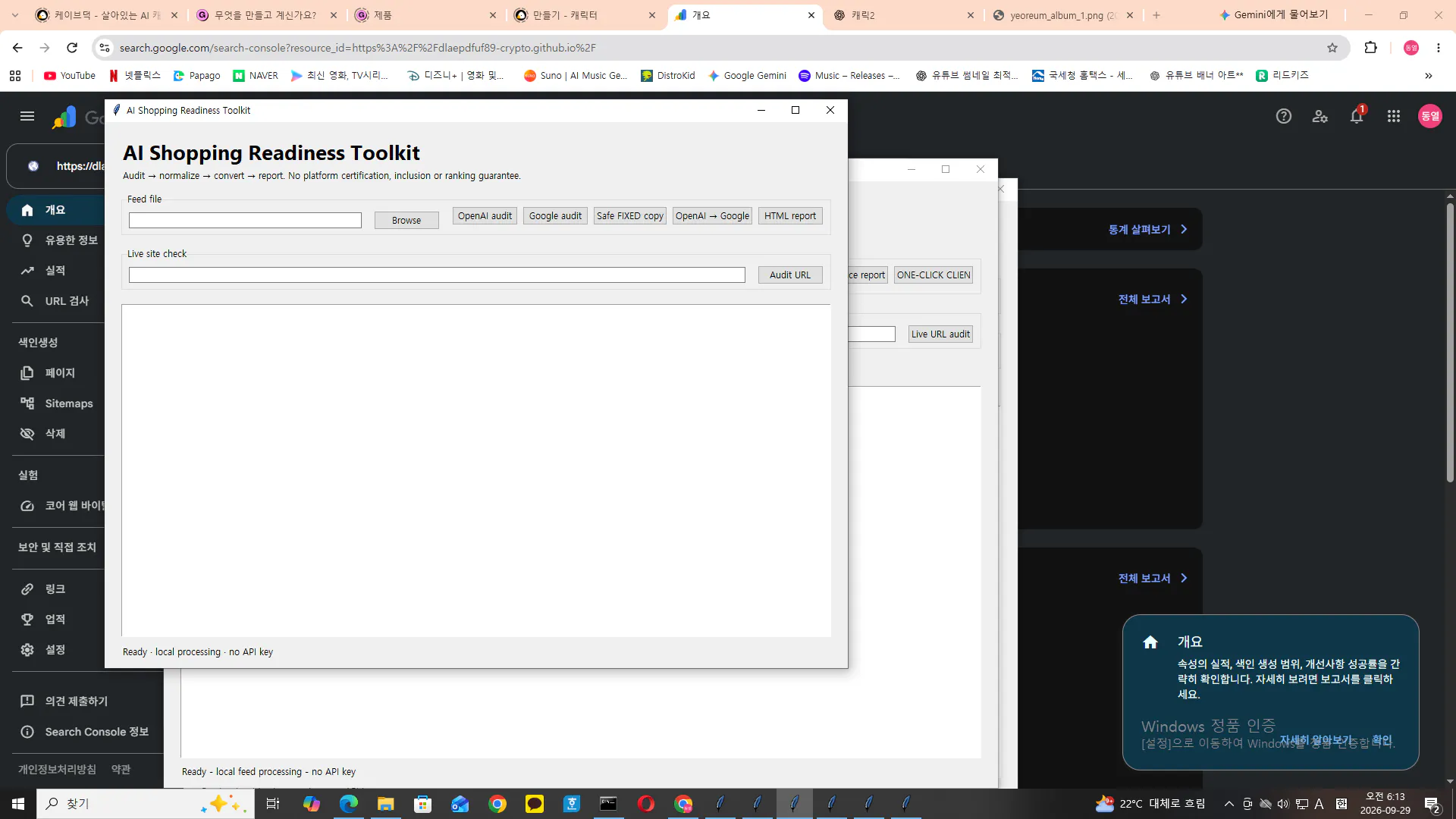Screen dimensions: 1456x819
Task: Click Live URL audit in back toolkit window
Action: coord(940,334)
